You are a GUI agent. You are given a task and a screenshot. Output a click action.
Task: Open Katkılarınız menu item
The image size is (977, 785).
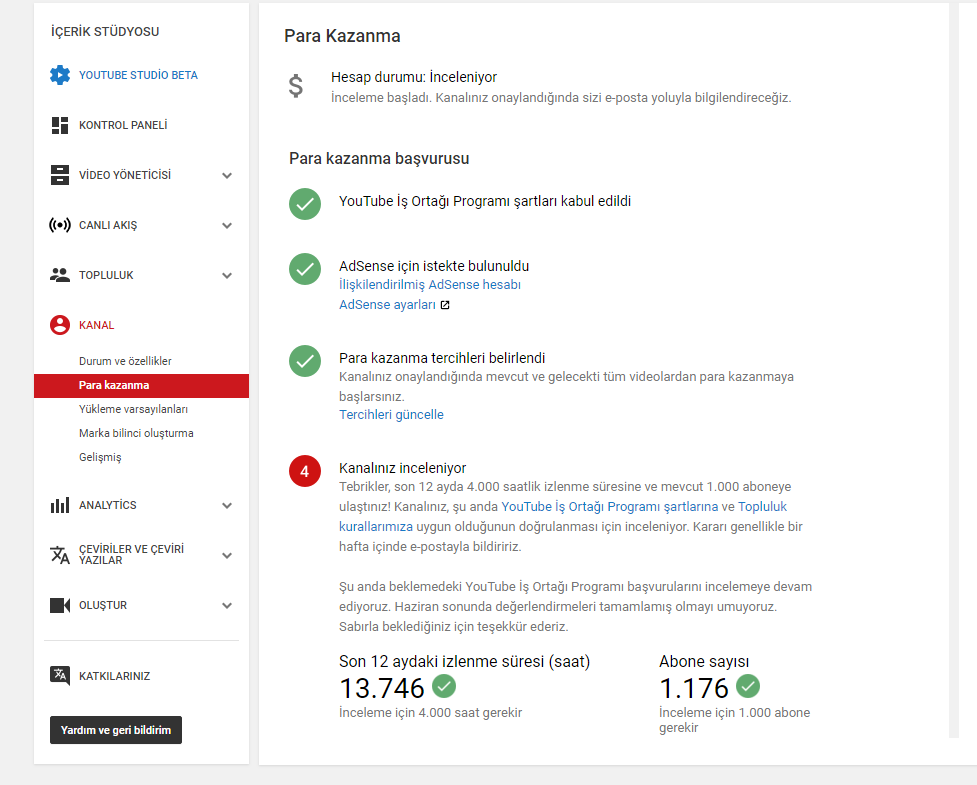point(115,676)
